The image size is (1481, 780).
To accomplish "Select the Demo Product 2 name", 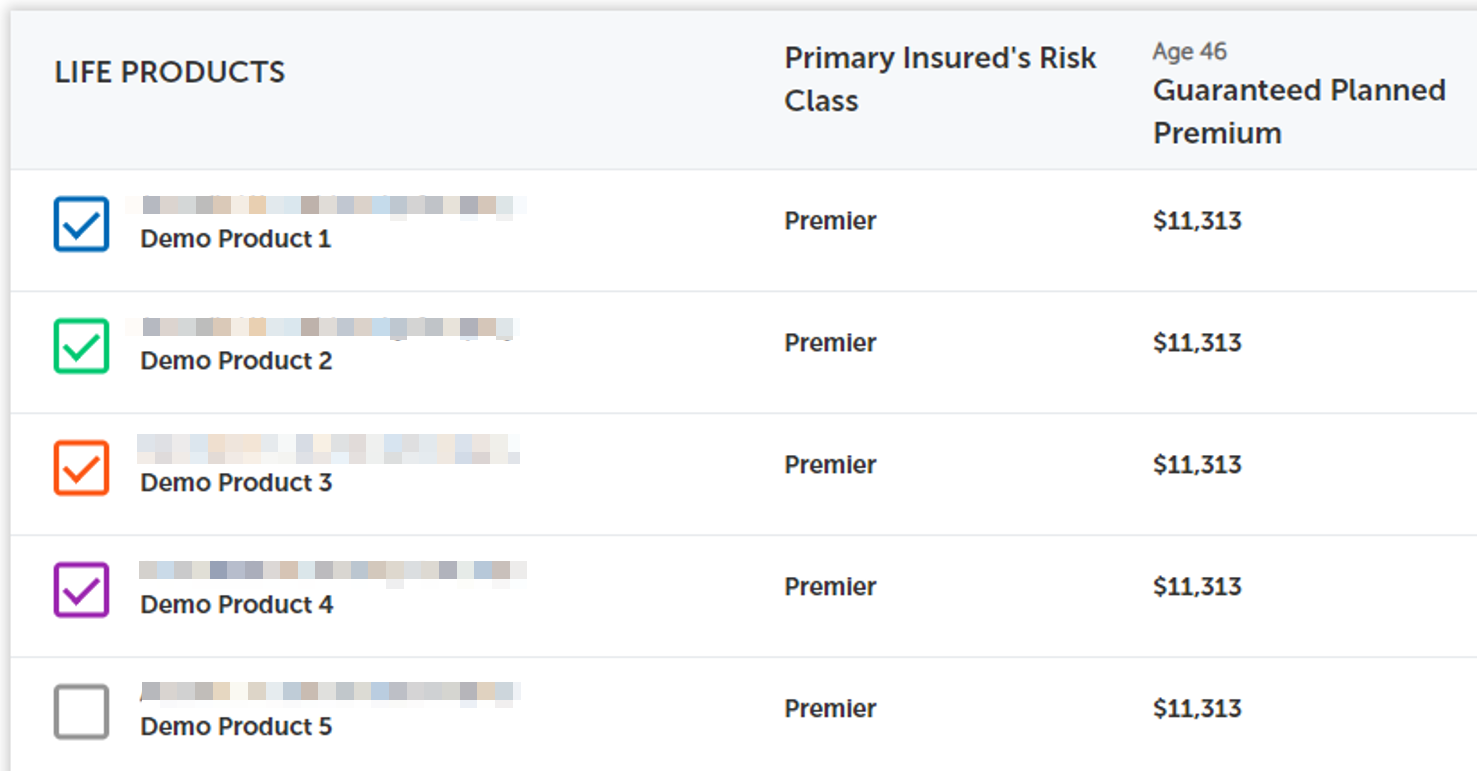I will (x=236, y=361).
